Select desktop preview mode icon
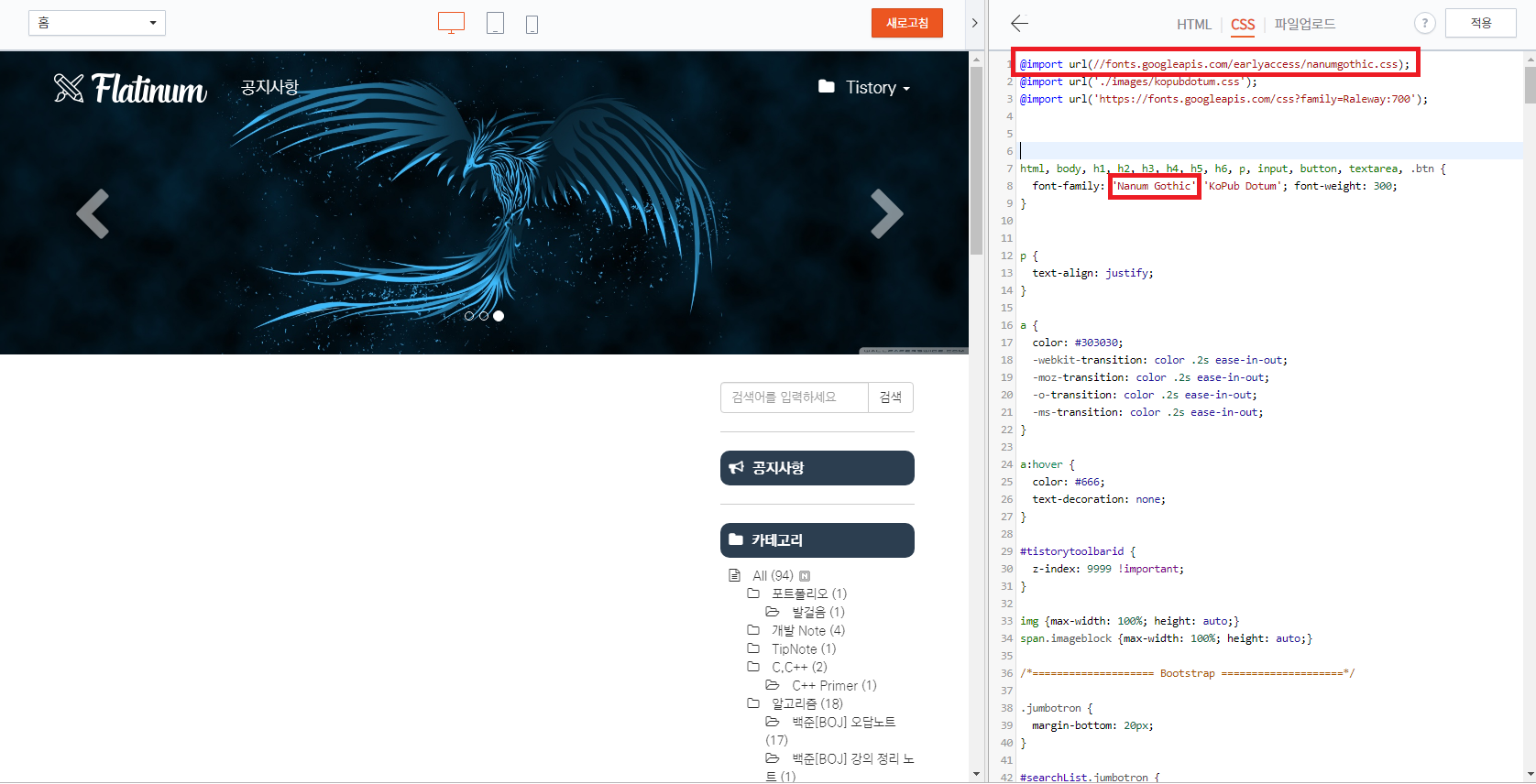Screen dimensions: 1536x784 451,23
